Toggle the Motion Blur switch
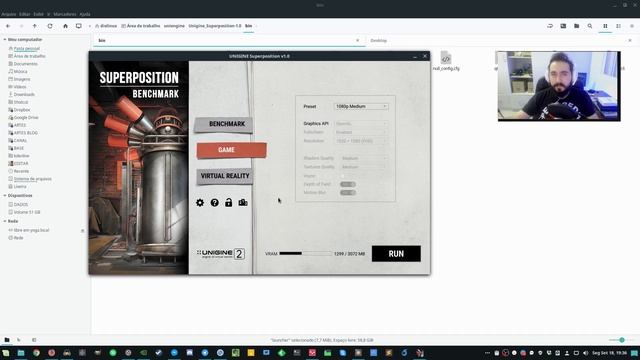This screenshot has height=360, width=640. click(348, 192)
